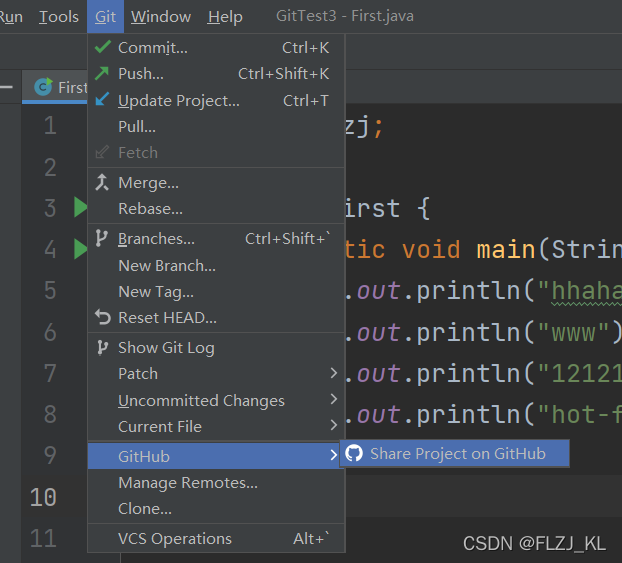Open the Help menu

pos(225,17)
